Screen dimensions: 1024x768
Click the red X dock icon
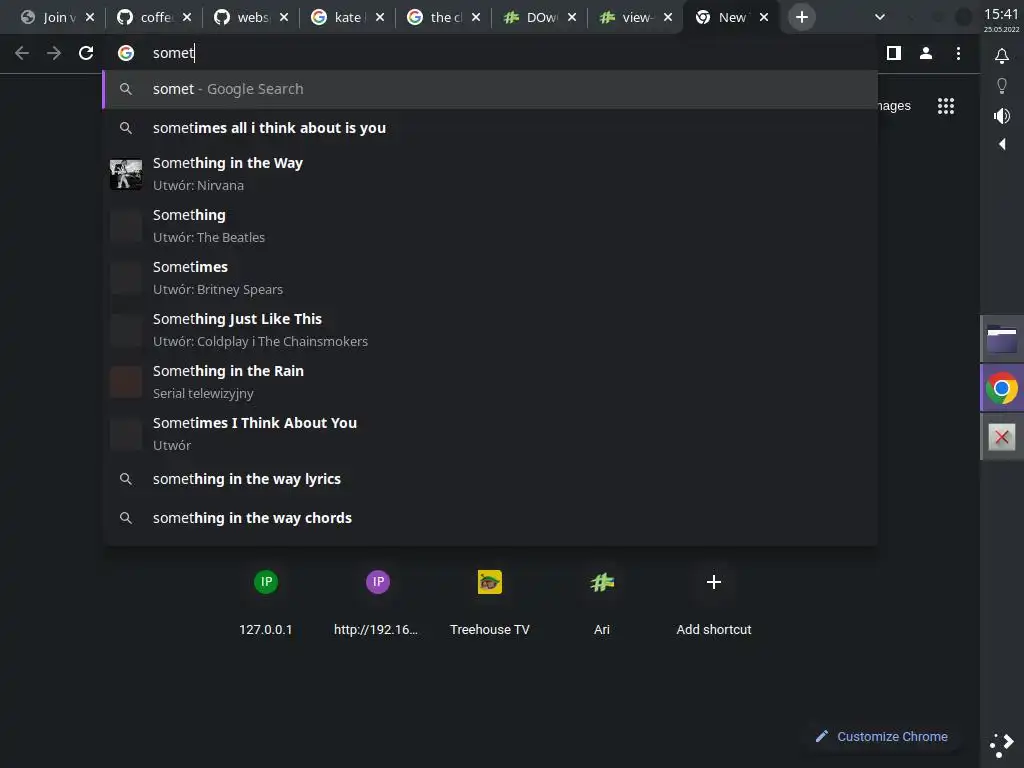point(1002,437)
